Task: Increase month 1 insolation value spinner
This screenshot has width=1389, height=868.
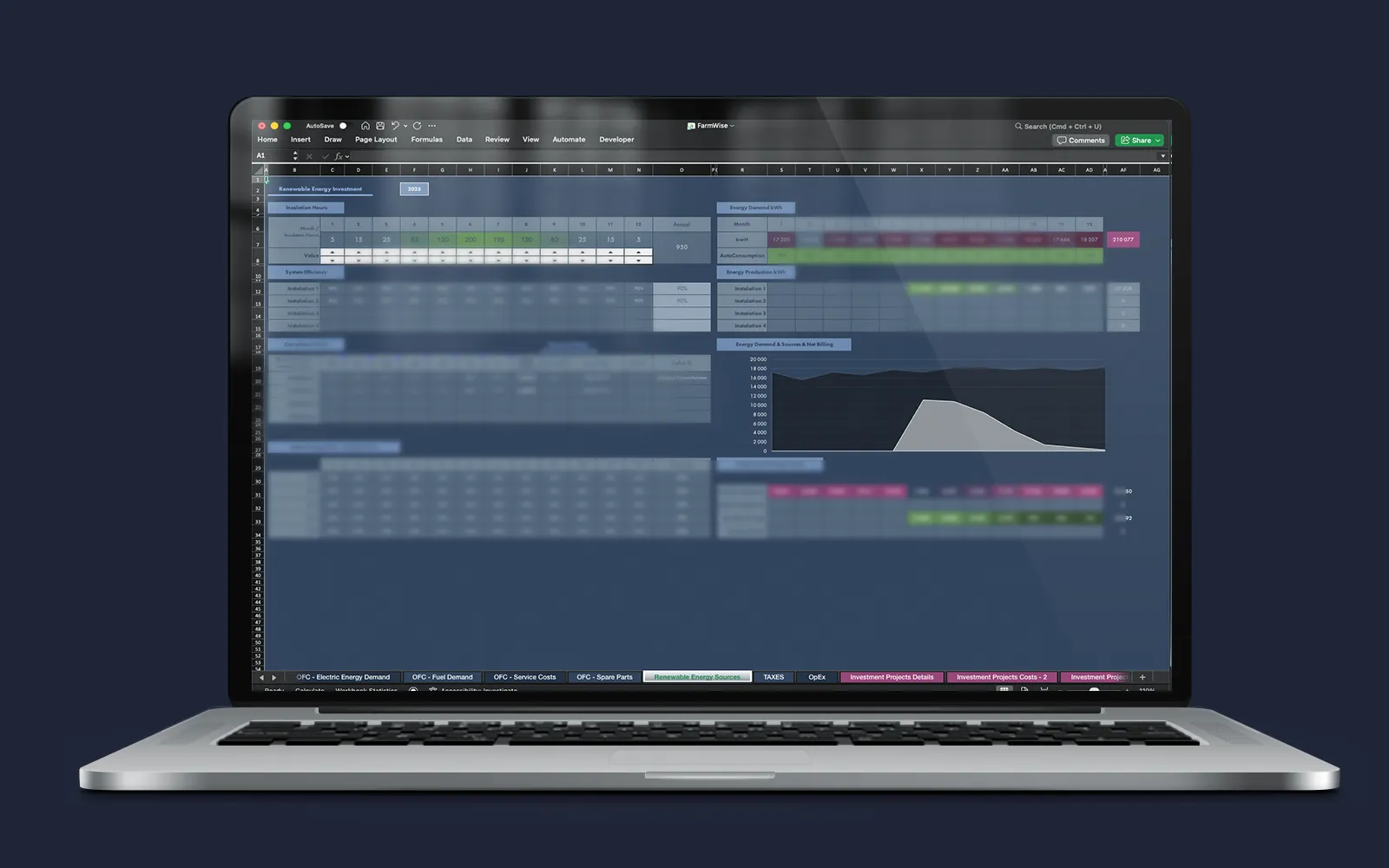Action: (x=332, y=252)
